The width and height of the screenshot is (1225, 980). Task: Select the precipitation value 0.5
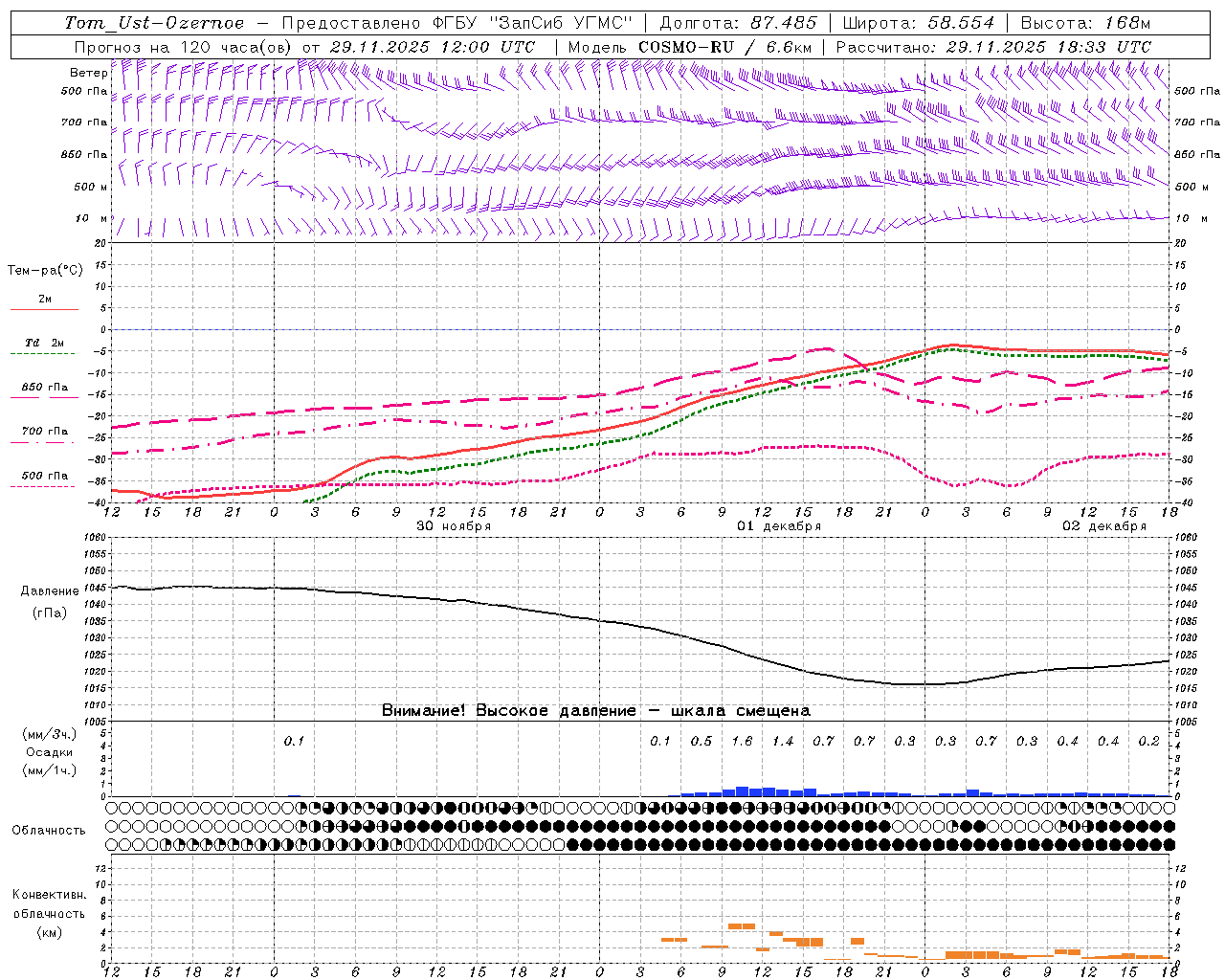pos(702,741)
